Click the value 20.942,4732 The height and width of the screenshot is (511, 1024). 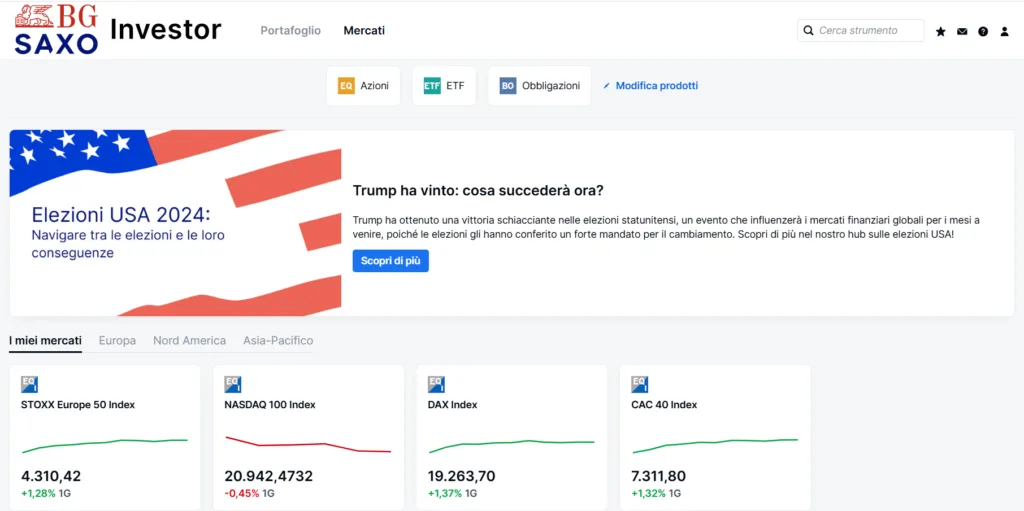[268, 476]
